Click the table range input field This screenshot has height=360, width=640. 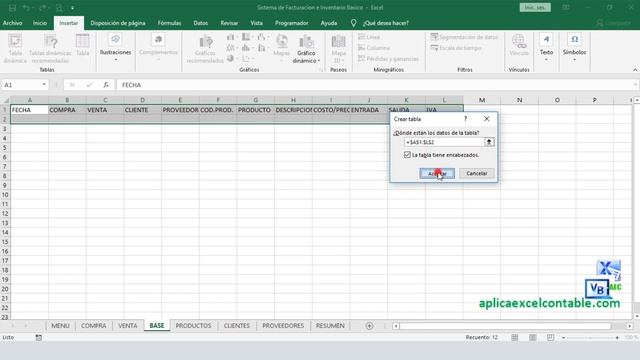click(x=444, y=142)
